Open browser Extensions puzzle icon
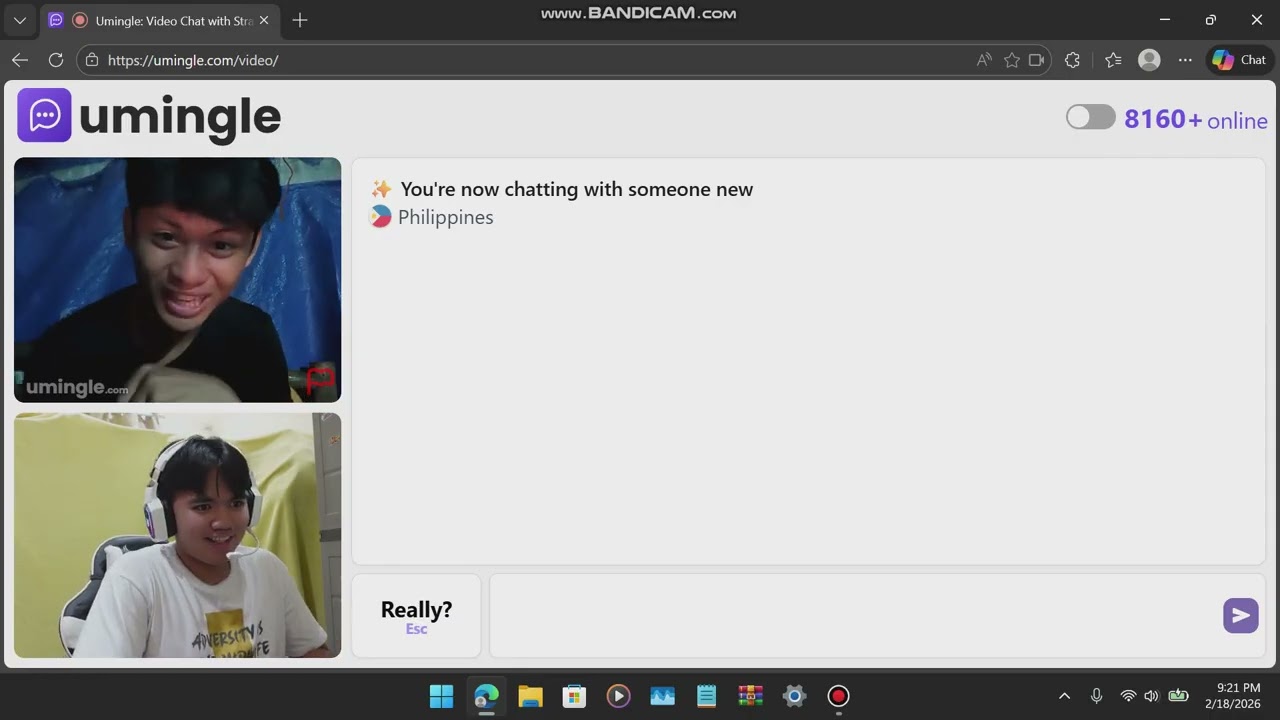The height and width of the screenshot is (720, 1280). click(x=1073, y=60)
